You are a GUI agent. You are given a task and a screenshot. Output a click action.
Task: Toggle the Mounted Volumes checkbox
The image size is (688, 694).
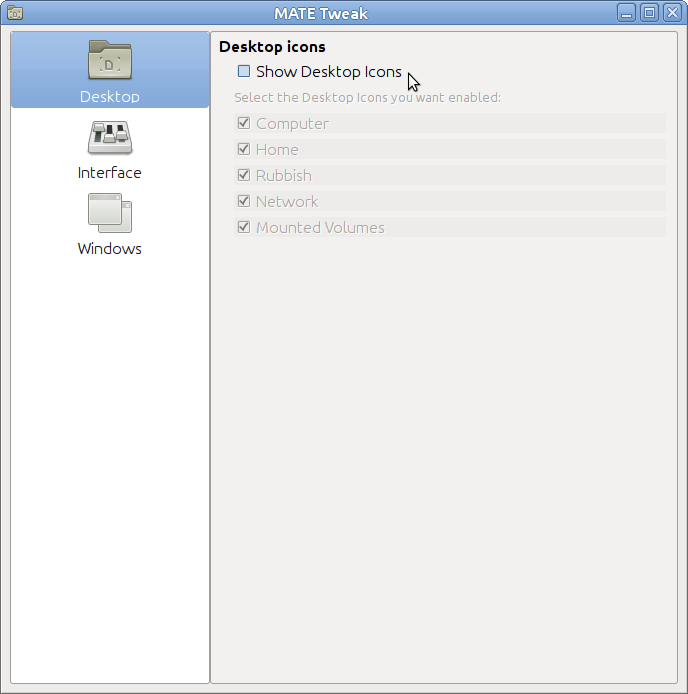tap(244, 227)
